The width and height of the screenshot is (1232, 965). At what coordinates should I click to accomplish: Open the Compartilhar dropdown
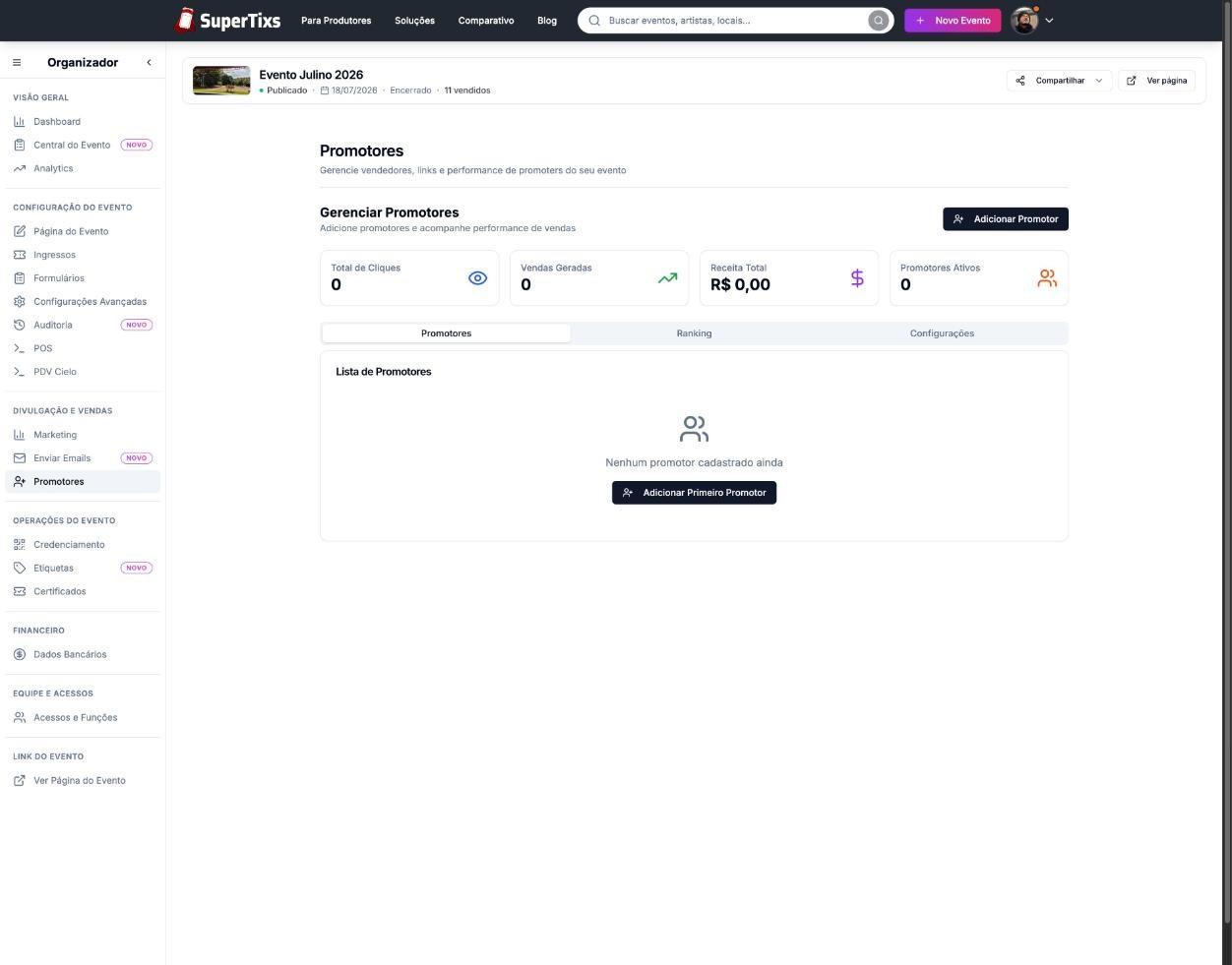point(1060,81)
